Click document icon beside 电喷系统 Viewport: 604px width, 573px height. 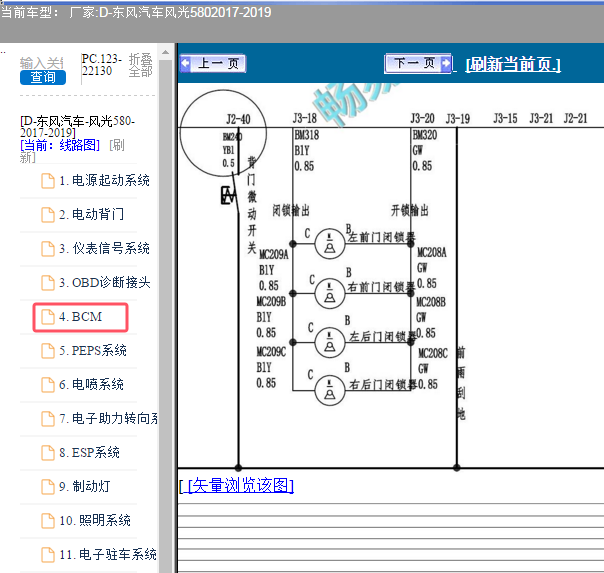coord(48,385)
